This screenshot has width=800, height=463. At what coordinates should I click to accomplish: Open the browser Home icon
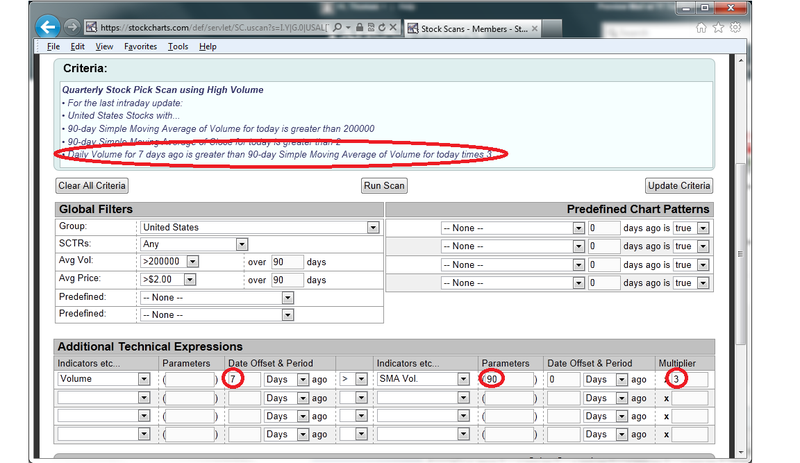[702, 28]
